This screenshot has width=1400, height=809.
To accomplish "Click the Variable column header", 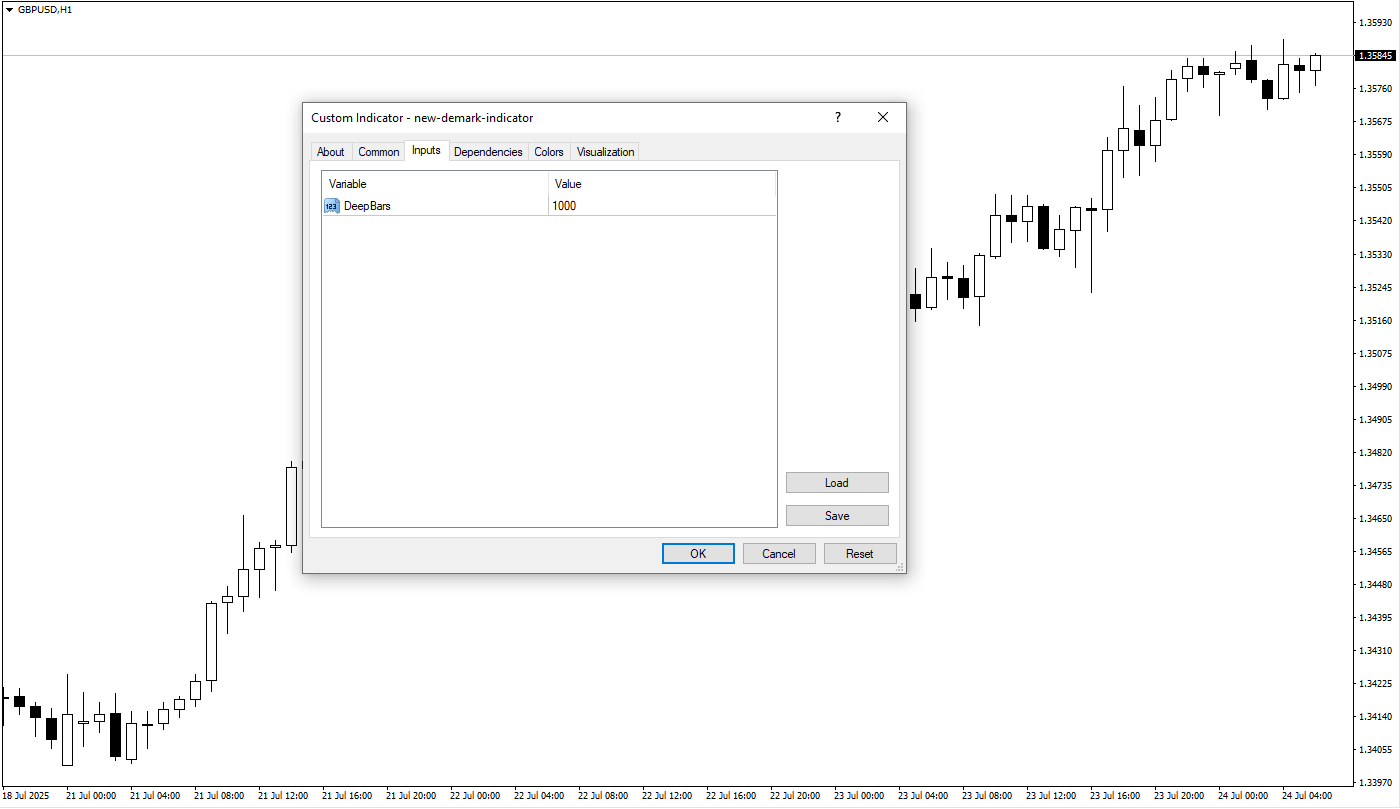I will [x=435, y=184].
